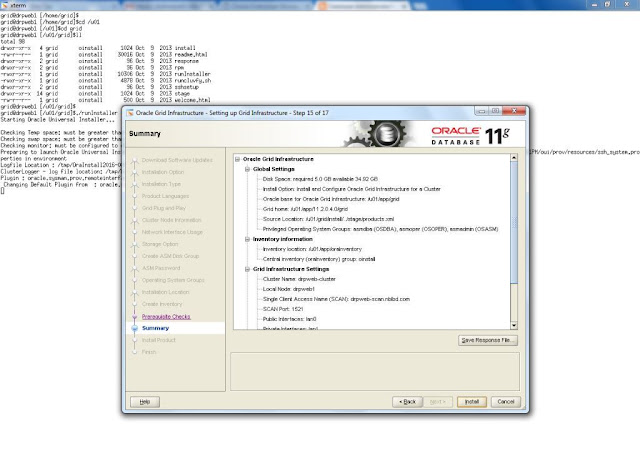Image resolution: width=640 pixels, height=456 pixels.
Task: Click Create Inventory step
Action: coord(162,304)
